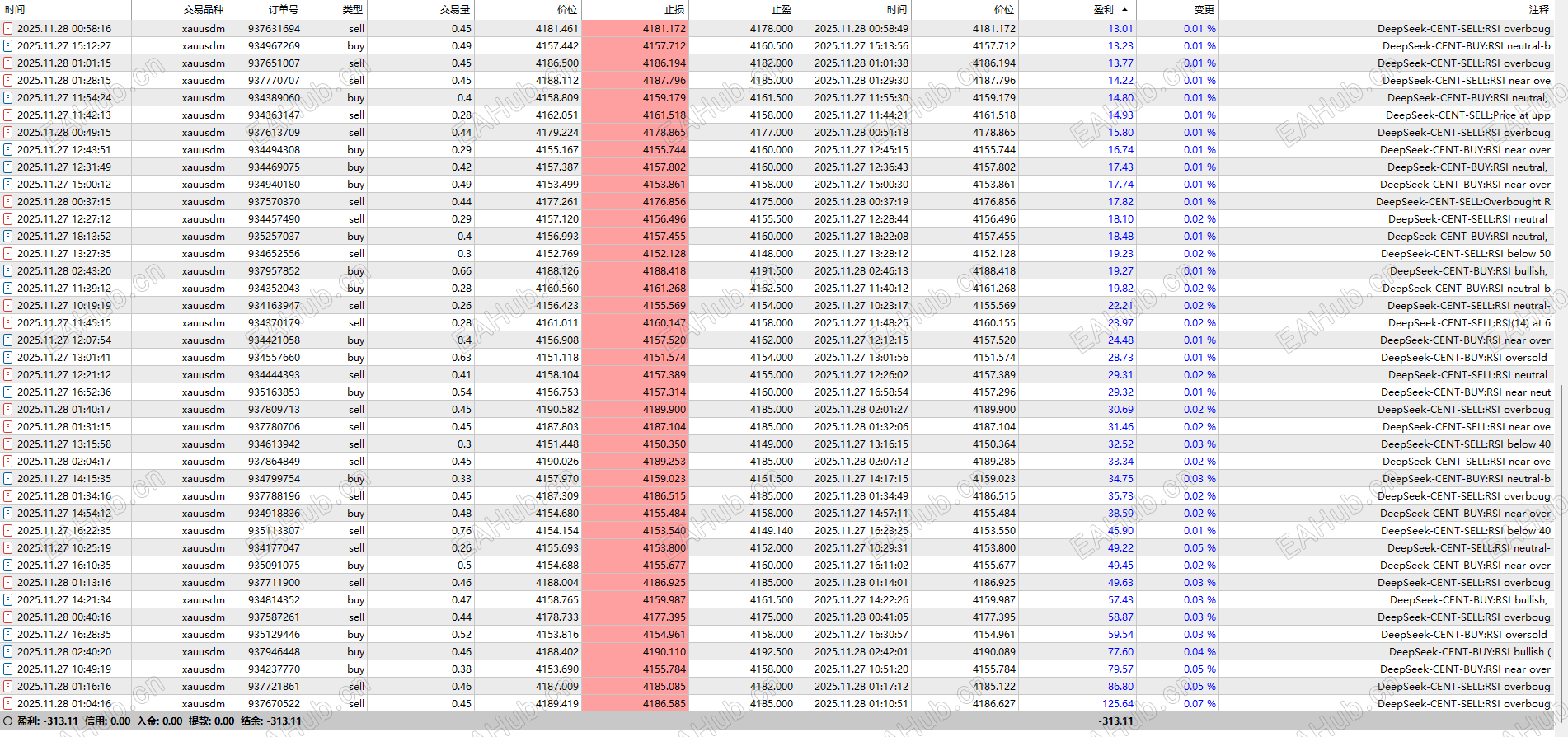The image size is (1568, 737).
Task: Click the buy icon of row 2025.11.27 15:12:27
Action: (7, 45)
